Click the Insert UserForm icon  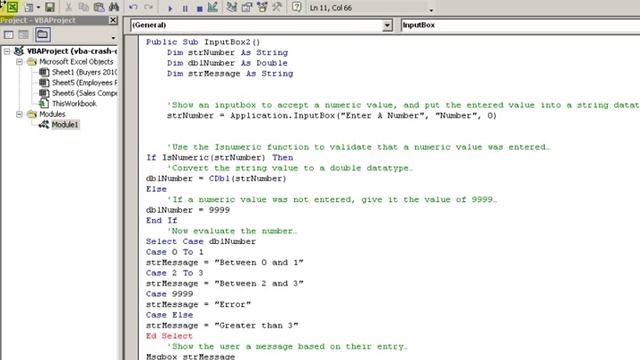click(x=29, y=7)
